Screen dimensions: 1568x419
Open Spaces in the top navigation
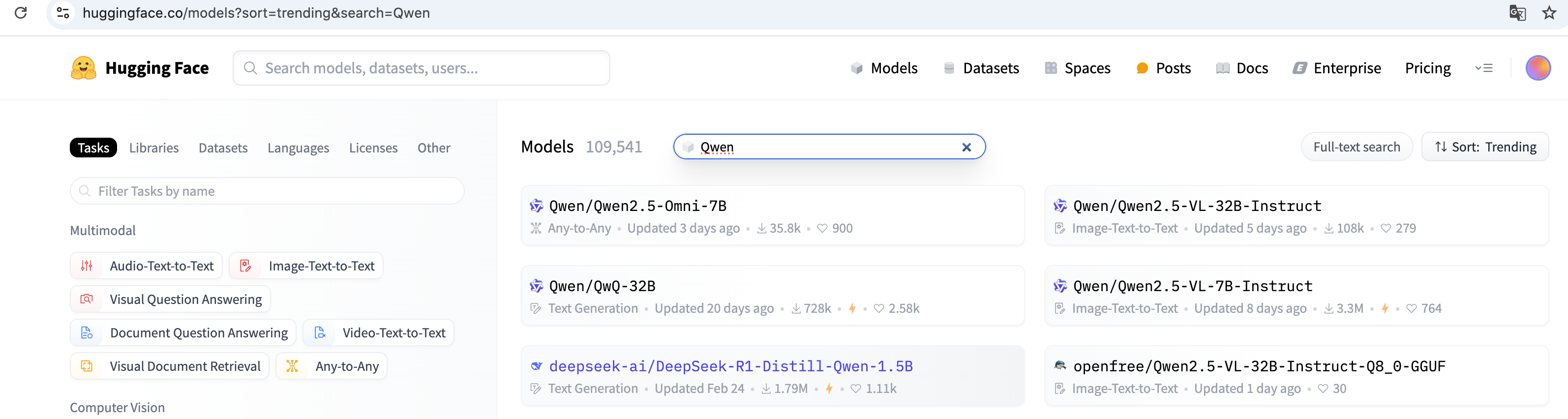pyautogui.click(x=1078, y=68)
